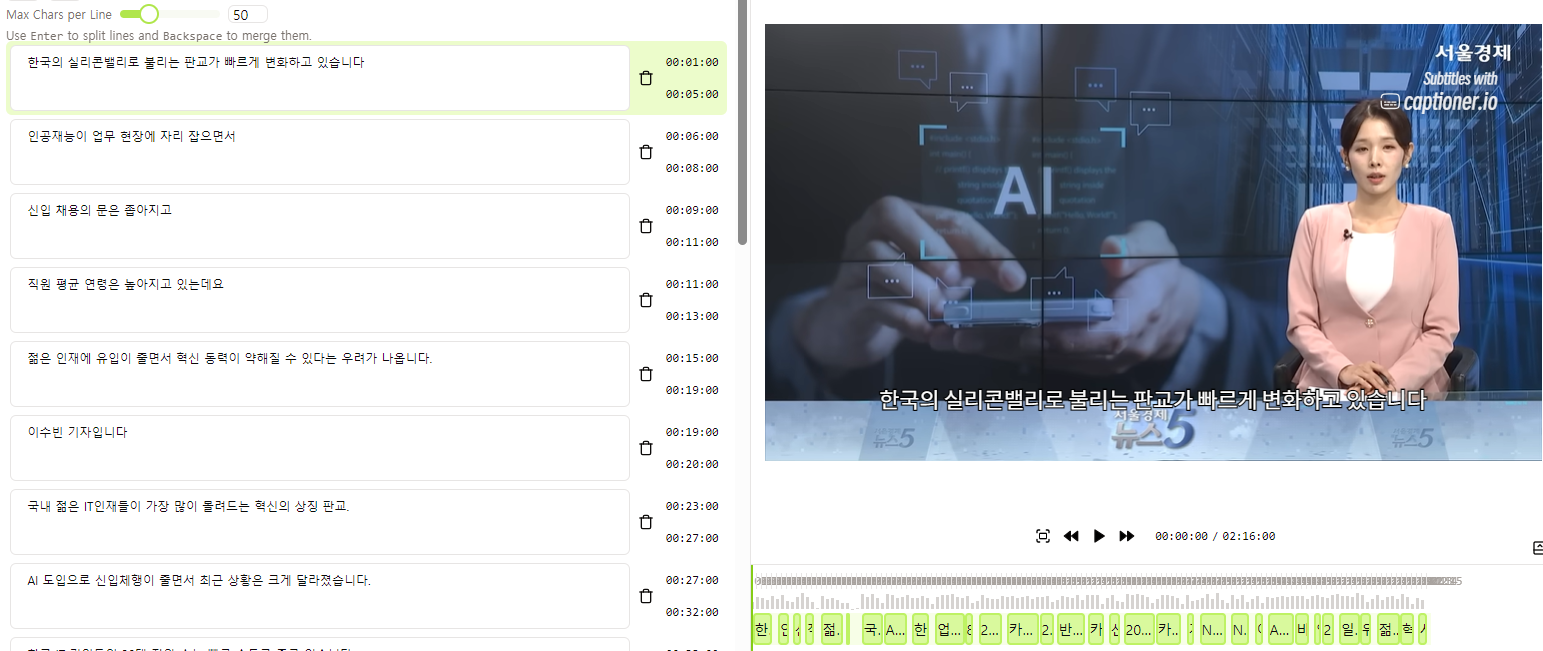Click end time 00:13:00
This screenshot has height=651, width=1543.
tap(692, 316)
